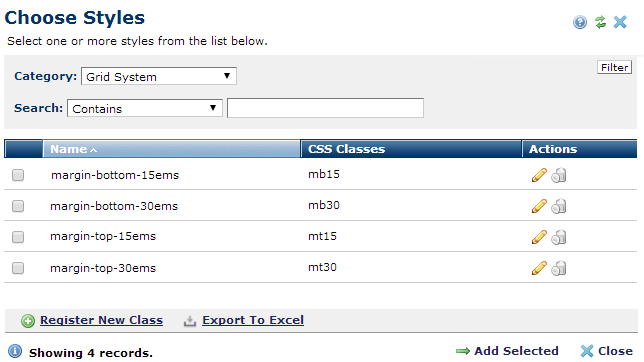Open the Category dropdown showing Grid System
This screenshot has width=644, height=362.
[x=159, y=76]
